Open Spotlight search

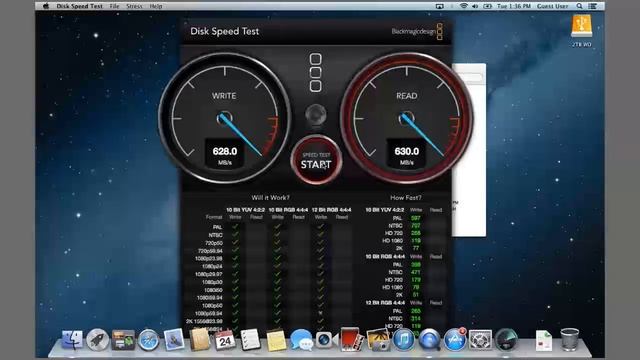(579, 6)
